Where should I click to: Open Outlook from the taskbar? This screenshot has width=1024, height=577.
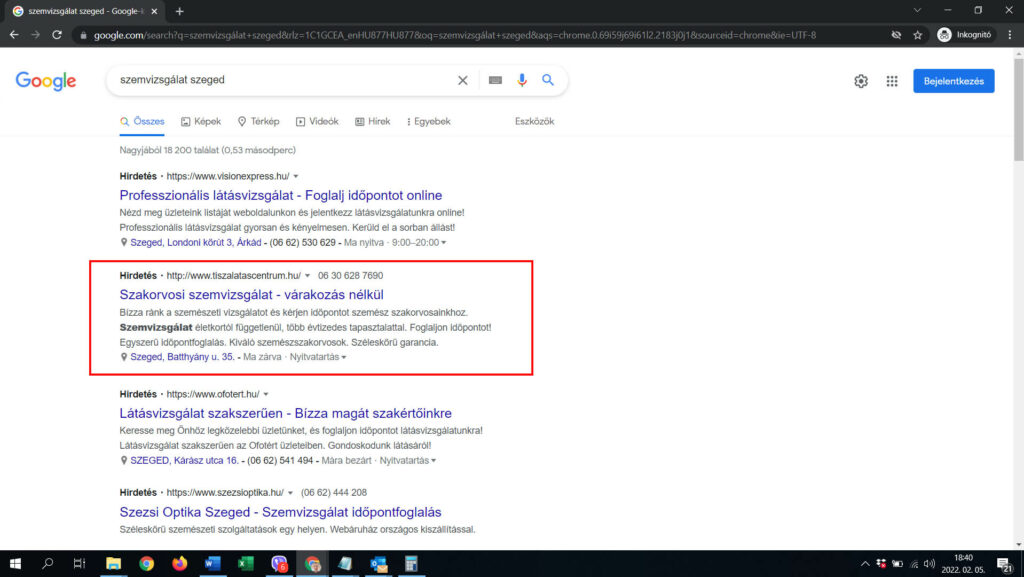pyautogui.click(x=378, y=563)
